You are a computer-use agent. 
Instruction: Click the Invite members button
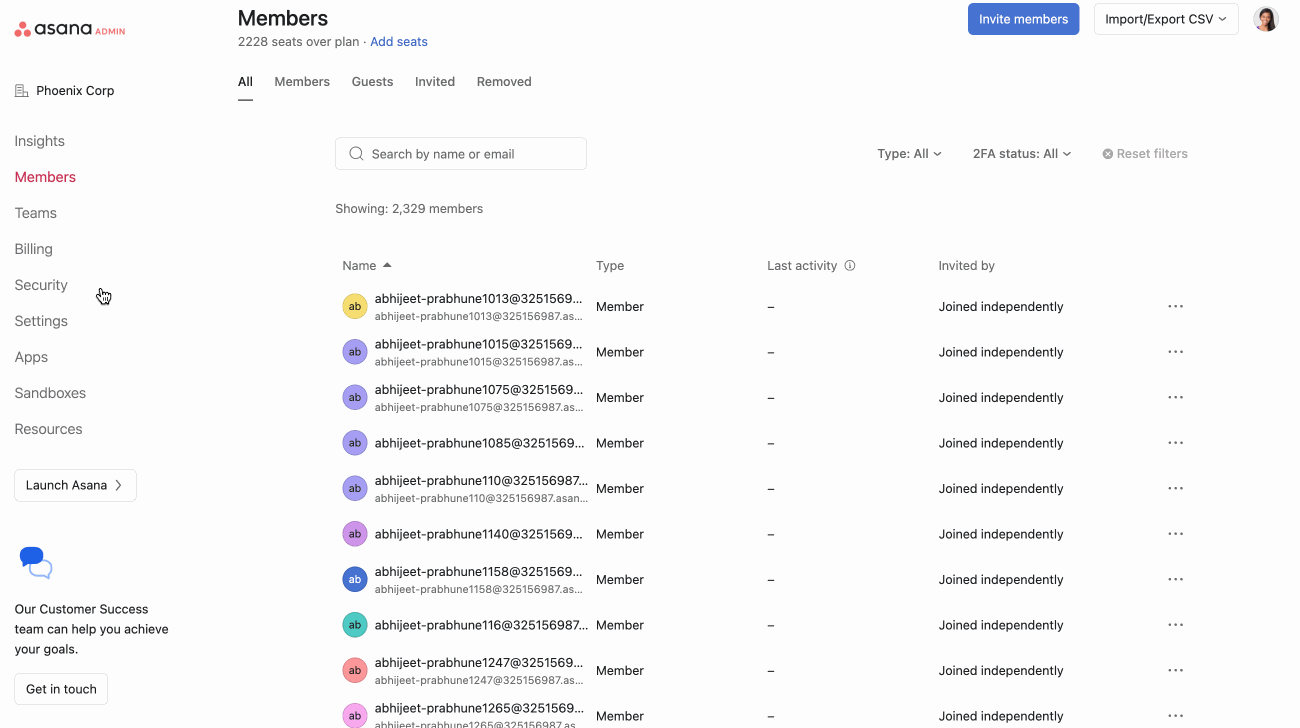[x=1023, y=19]
